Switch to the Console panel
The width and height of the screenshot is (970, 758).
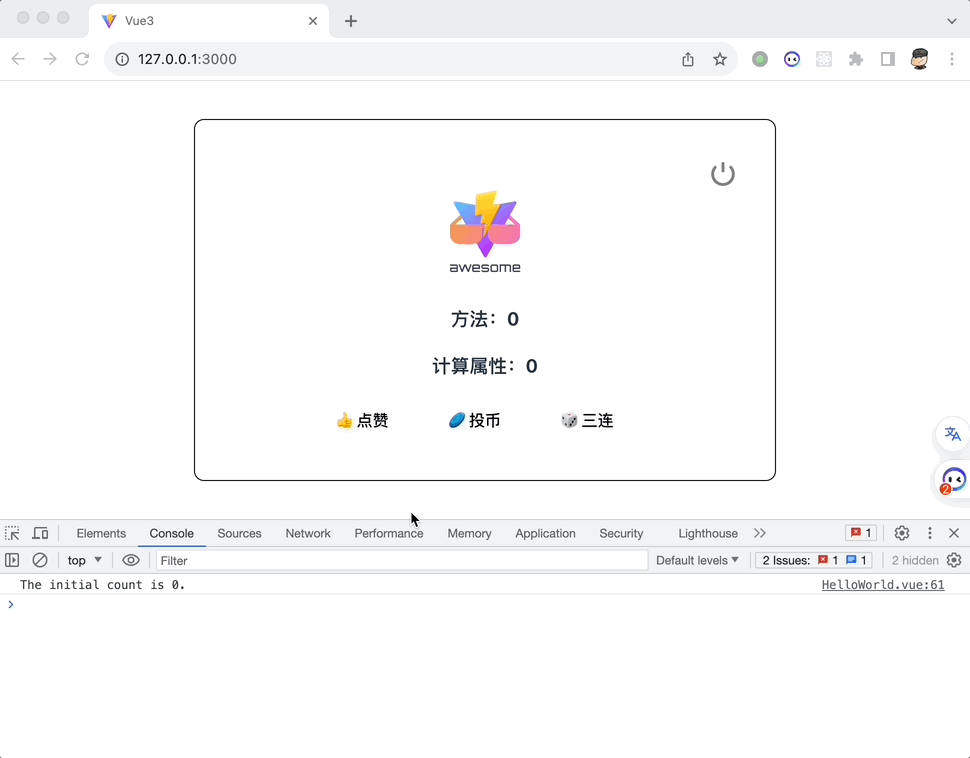[x=171, y=533]
